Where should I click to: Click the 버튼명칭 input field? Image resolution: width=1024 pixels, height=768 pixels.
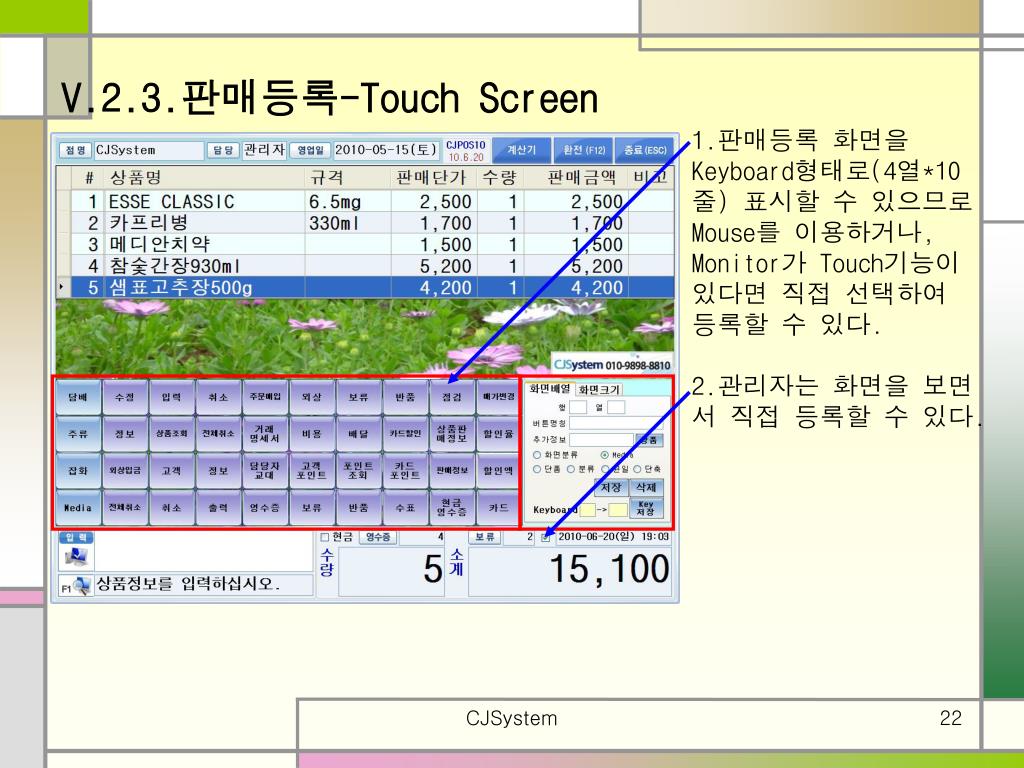click(617, 423)
